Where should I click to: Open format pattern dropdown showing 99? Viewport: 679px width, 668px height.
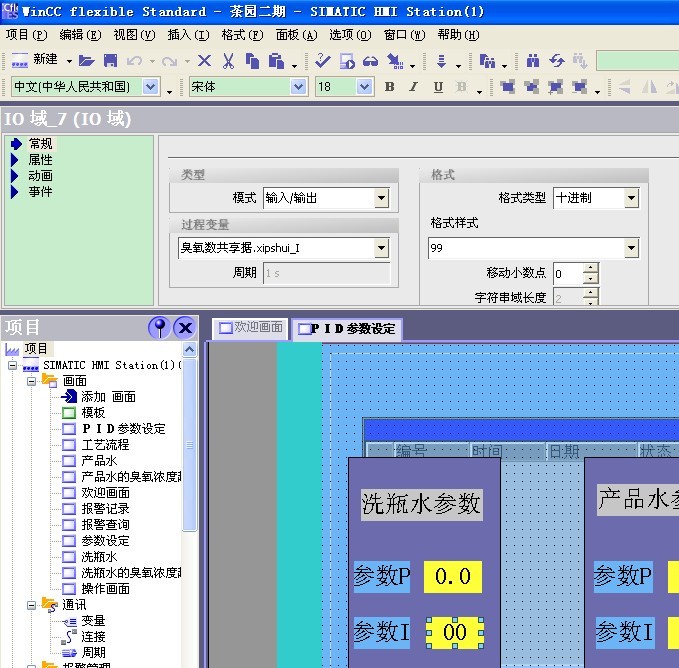click(631, 248)
